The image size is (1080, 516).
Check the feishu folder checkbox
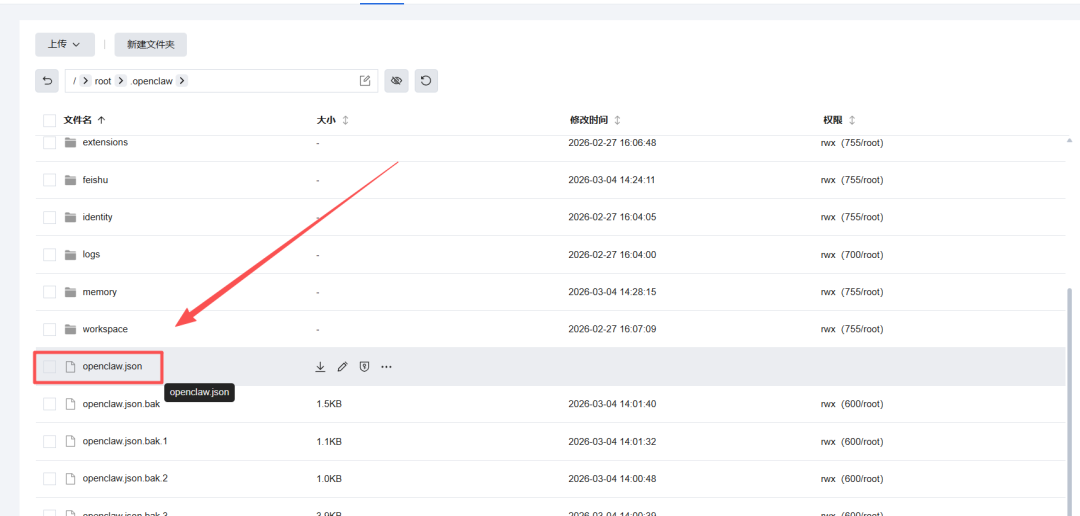coord(50,180)
